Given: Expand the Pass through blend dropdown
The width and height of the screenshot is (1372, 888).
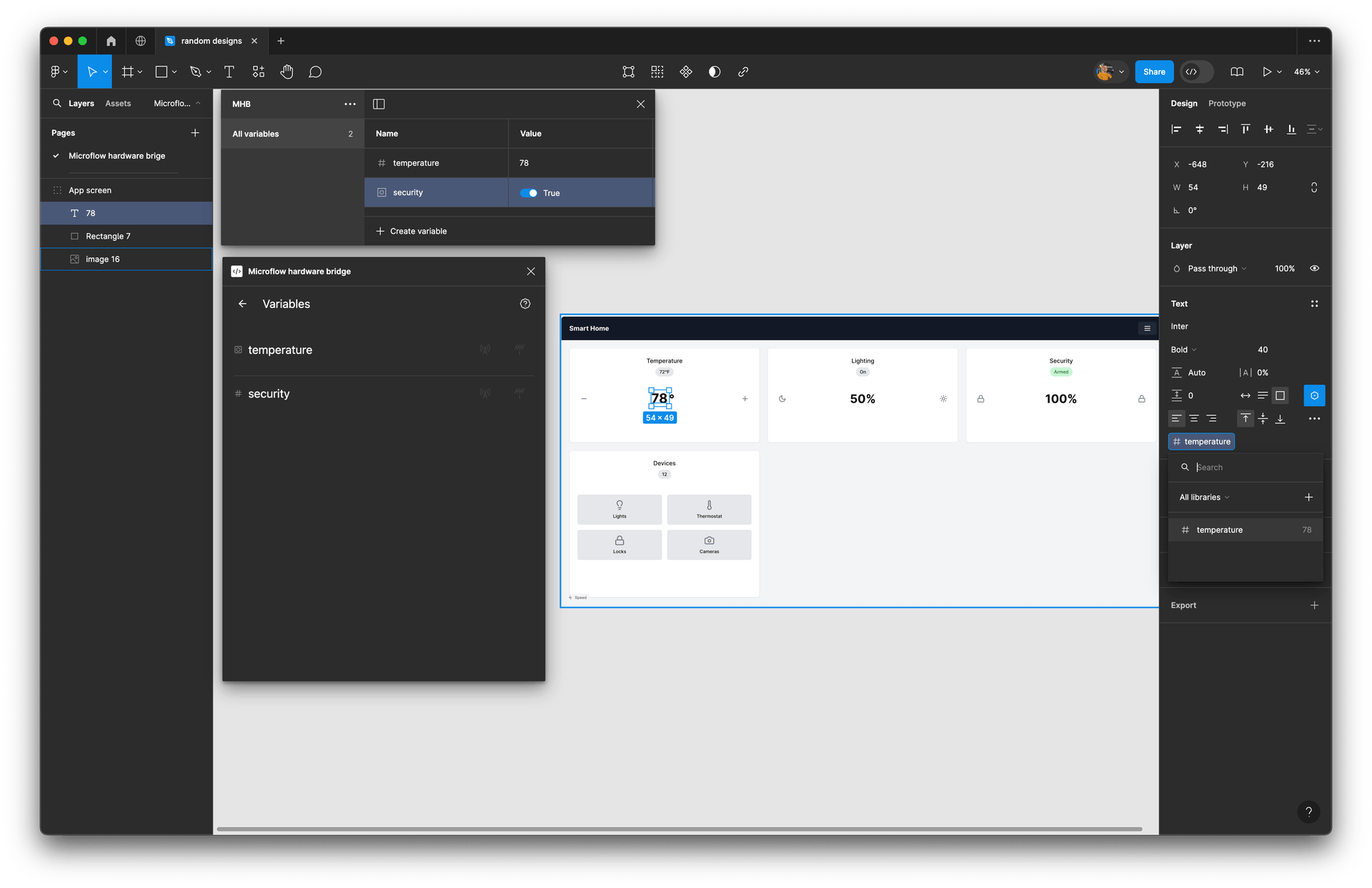Looking at the screenshot, I should coord(1217,269).
